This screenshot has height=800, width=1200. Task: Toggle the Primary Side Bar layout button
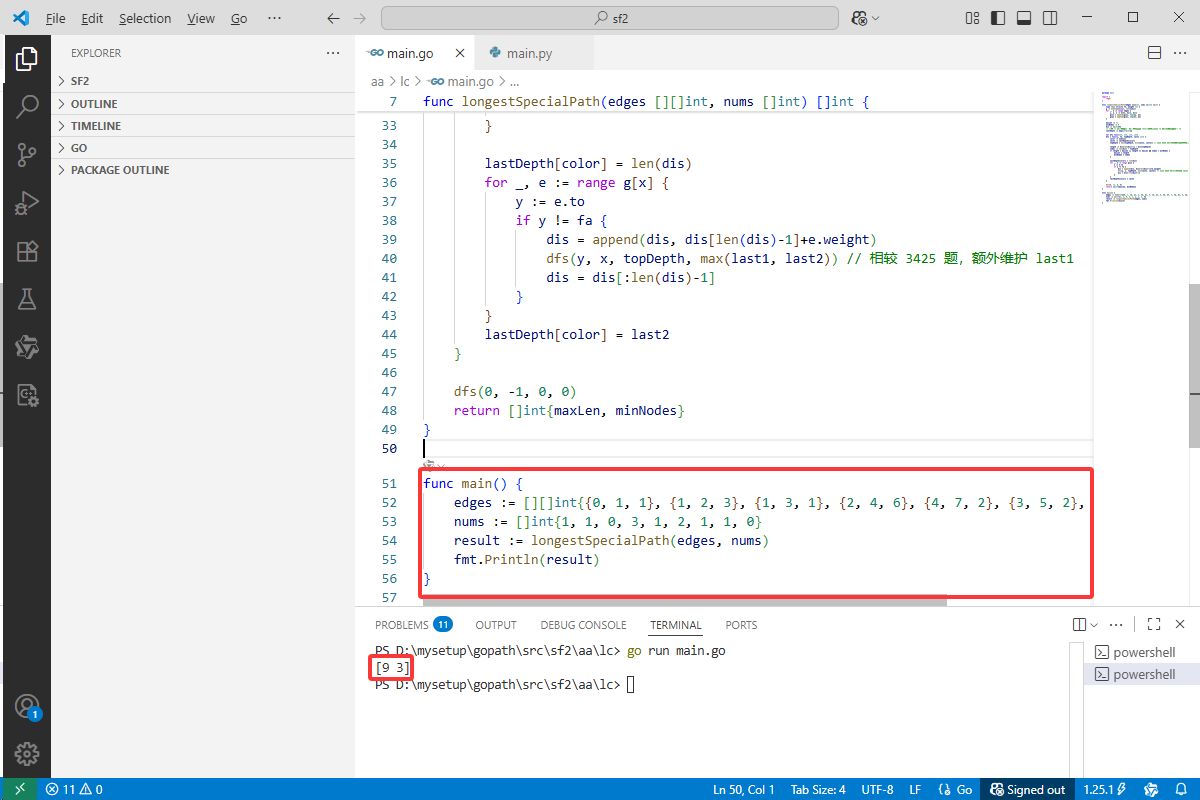pyautogui.click(x=998, y=18)
